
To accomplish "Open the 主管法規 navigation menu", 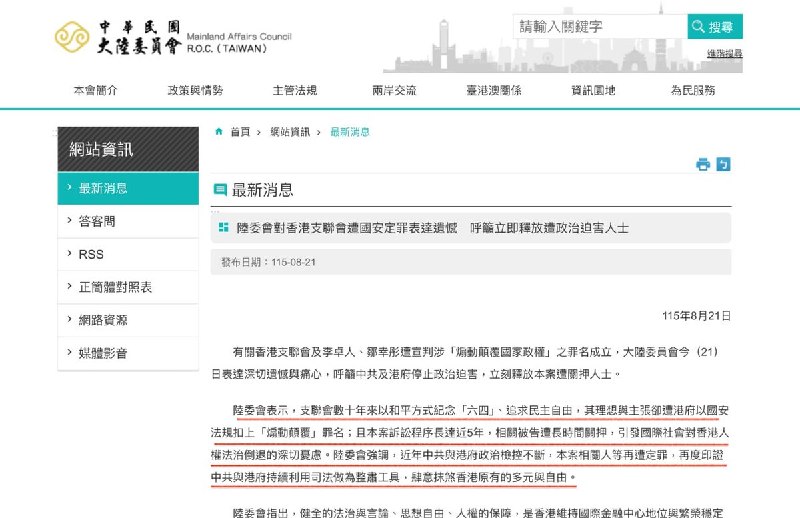I will tap(295, 90).
